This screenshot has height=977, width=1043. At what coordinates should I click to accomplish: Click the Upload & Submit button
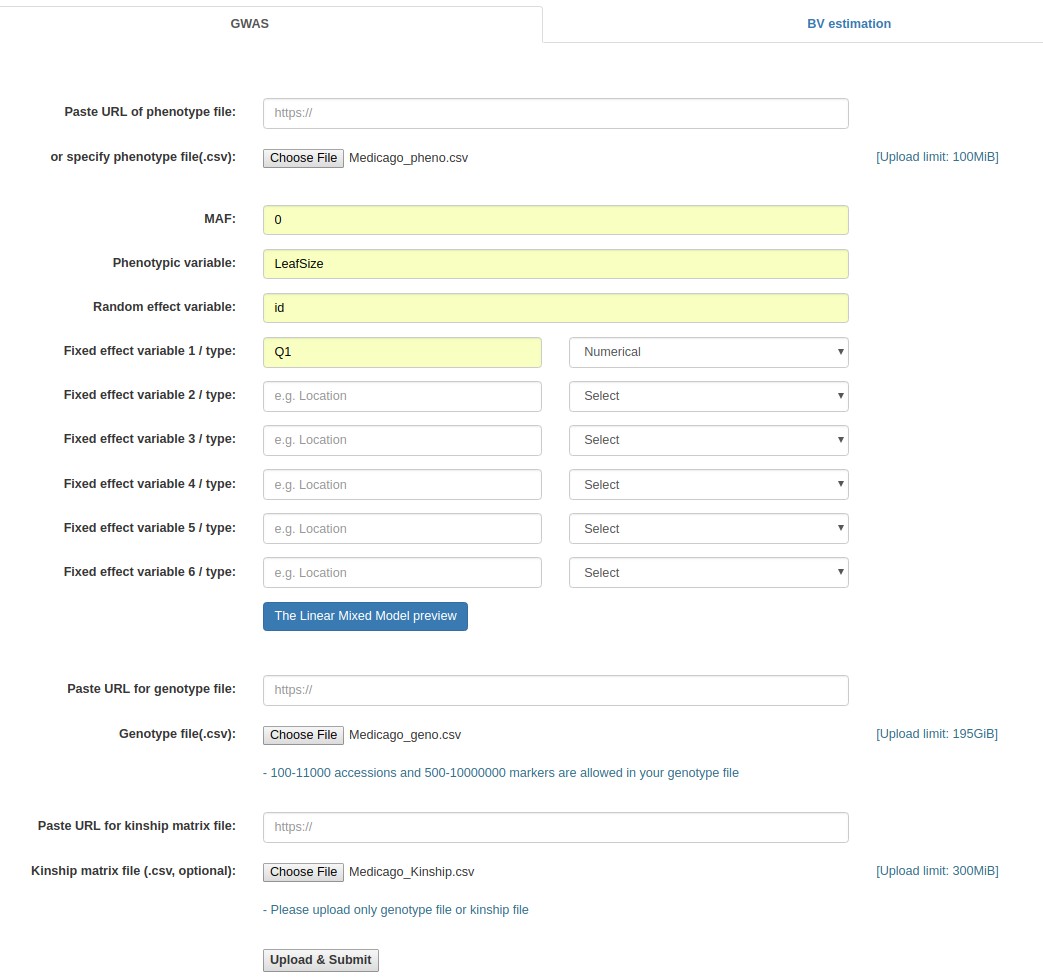coord(321,960)
